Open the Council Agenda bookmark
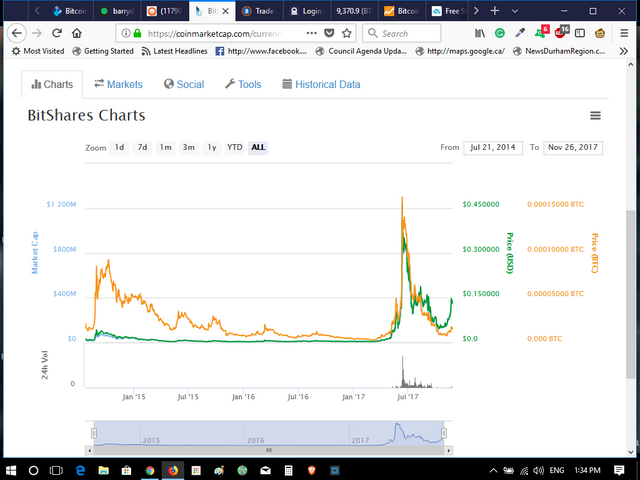Screen dimensions: 640x480 [362, 51]
